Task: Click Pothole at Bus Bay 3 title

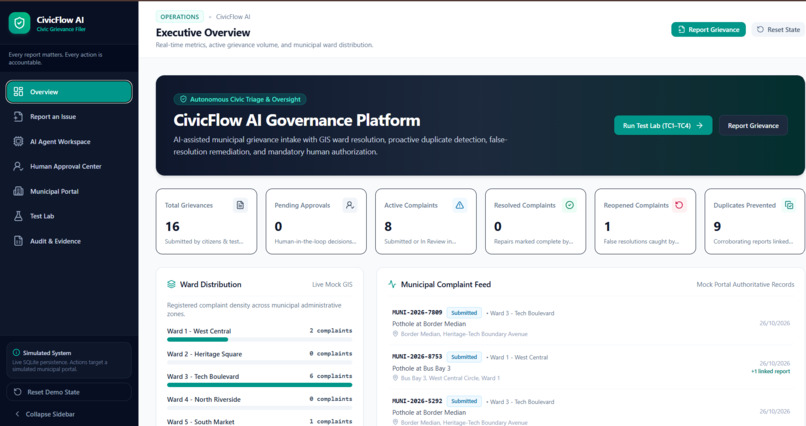Action: pyautogui.click(x=421, y=368)
